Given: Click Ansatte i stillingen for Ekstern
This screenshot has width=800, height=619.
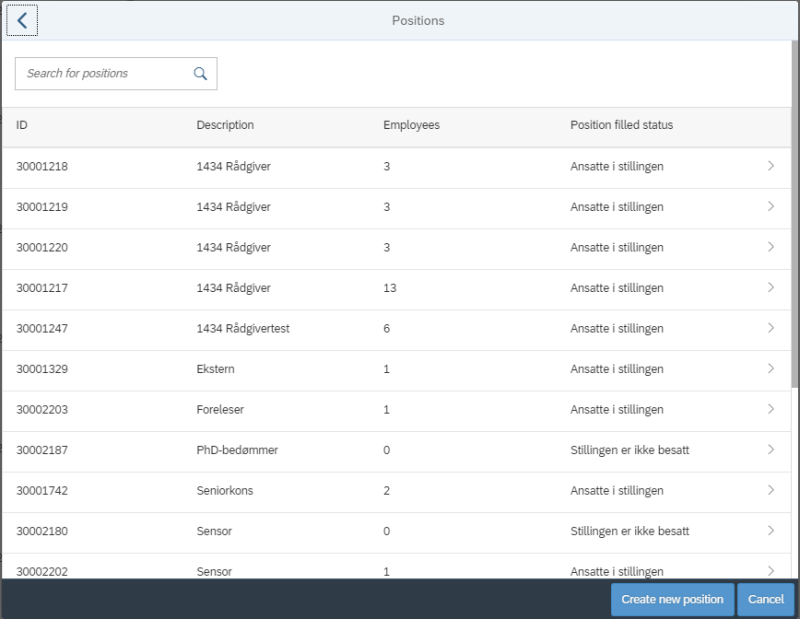Looking at the screenshot, I should 617,369.
